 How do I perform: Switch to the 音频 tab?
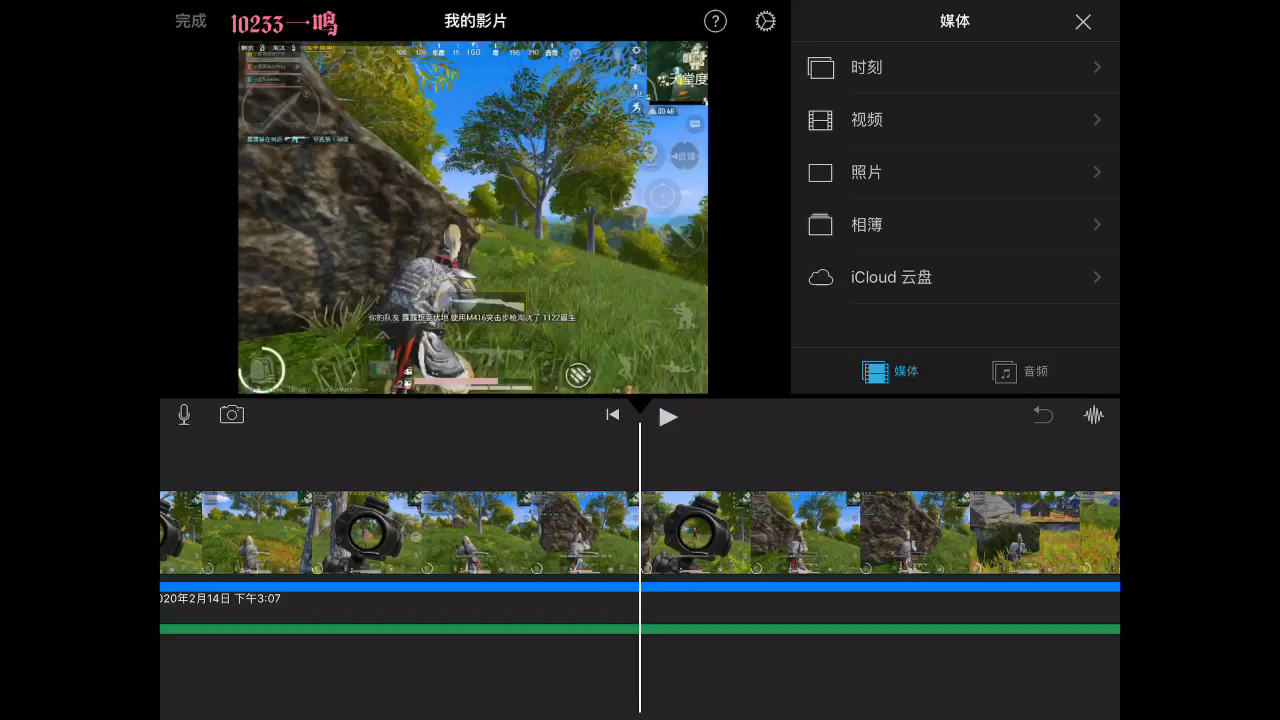tap(1020, 371)
